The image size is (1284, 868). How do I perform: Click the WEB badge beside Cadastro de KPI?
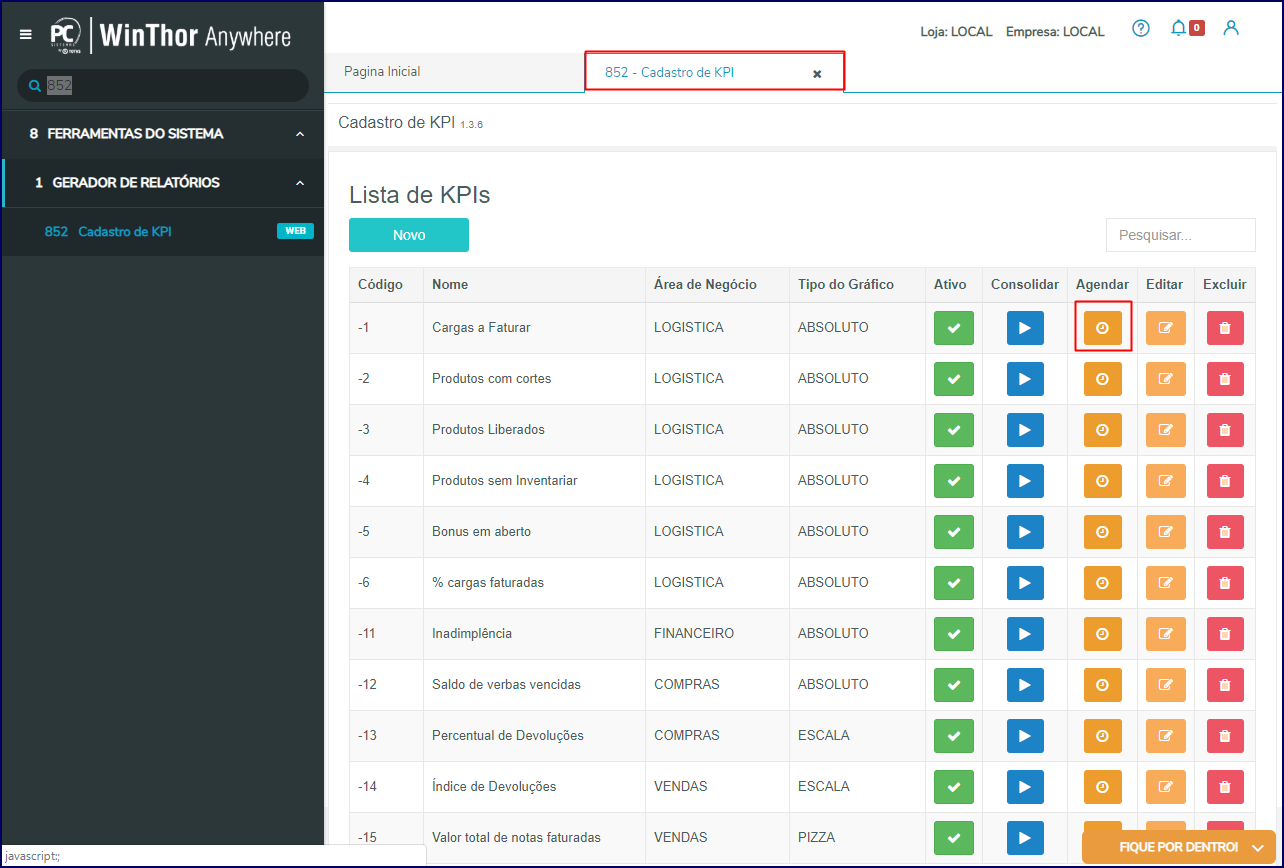click(295, 231)
